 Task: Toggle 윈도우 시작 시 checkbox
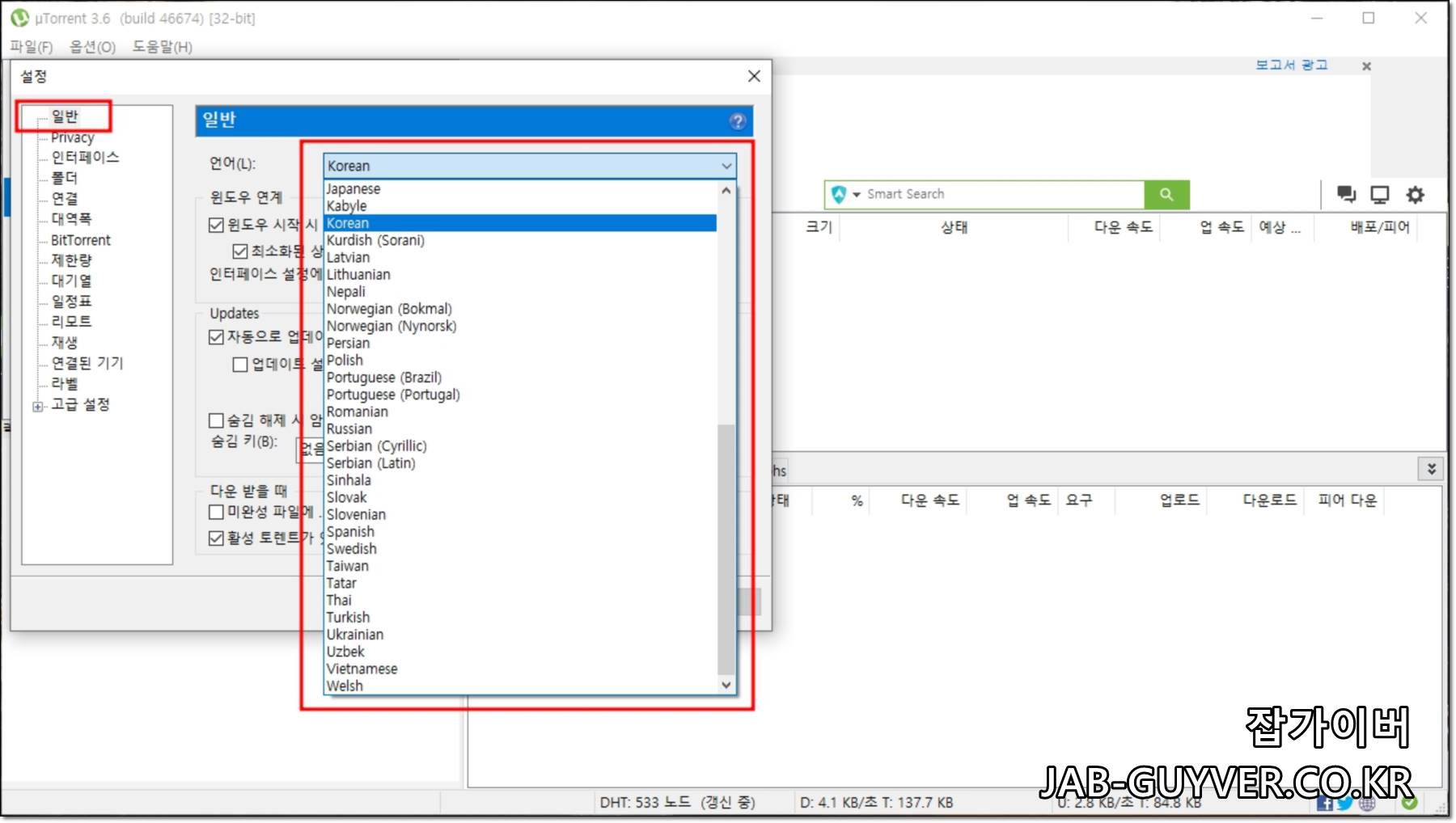tap(216, 225)
